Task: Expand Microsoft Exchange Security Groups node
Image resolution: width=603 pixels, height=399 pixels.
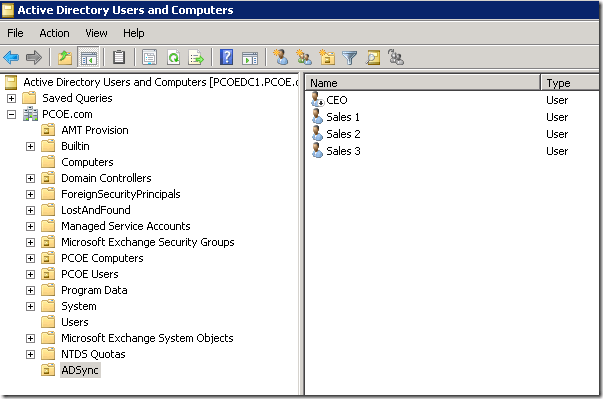Action: 30,243
